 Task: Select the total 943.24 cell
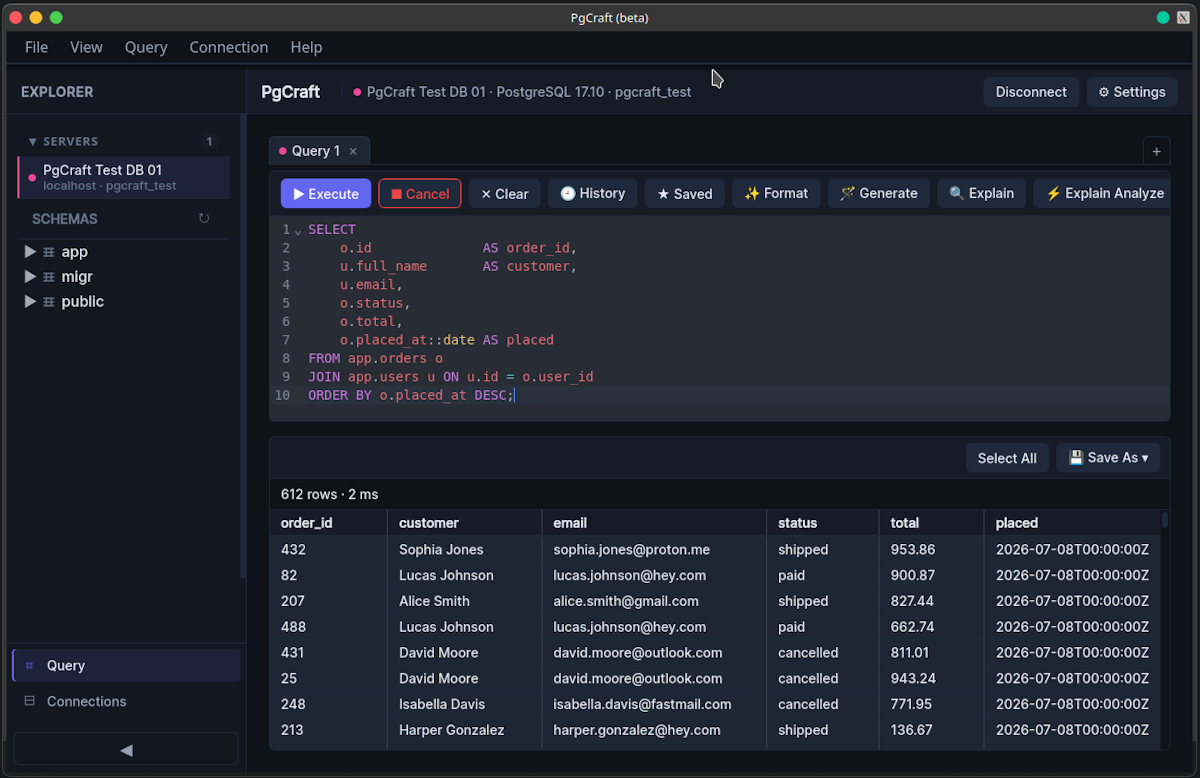931,679
